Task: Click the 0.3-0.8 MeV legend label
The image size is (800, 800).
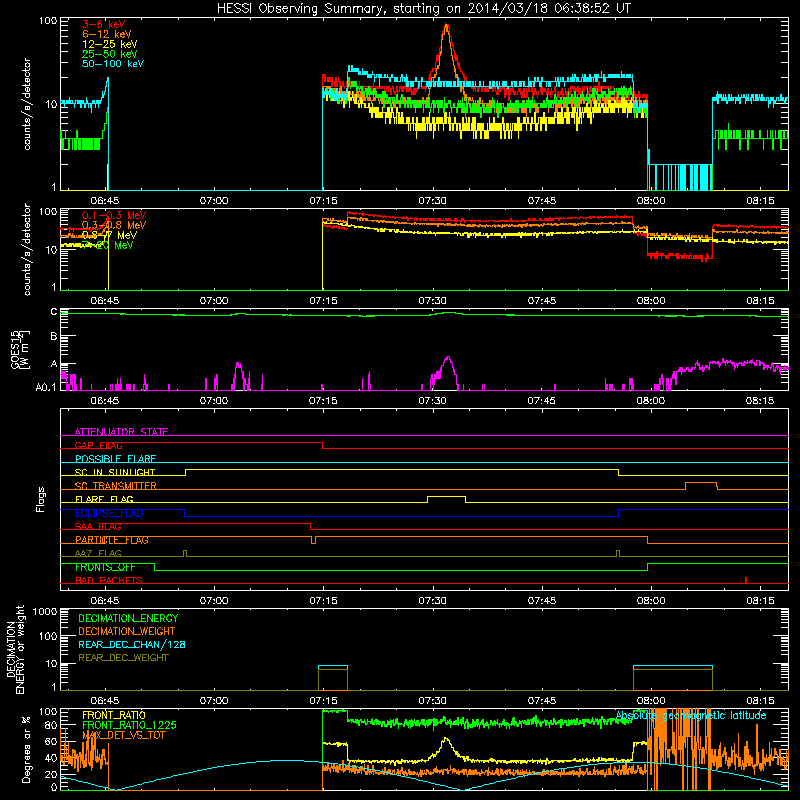Action: [113, 225]
